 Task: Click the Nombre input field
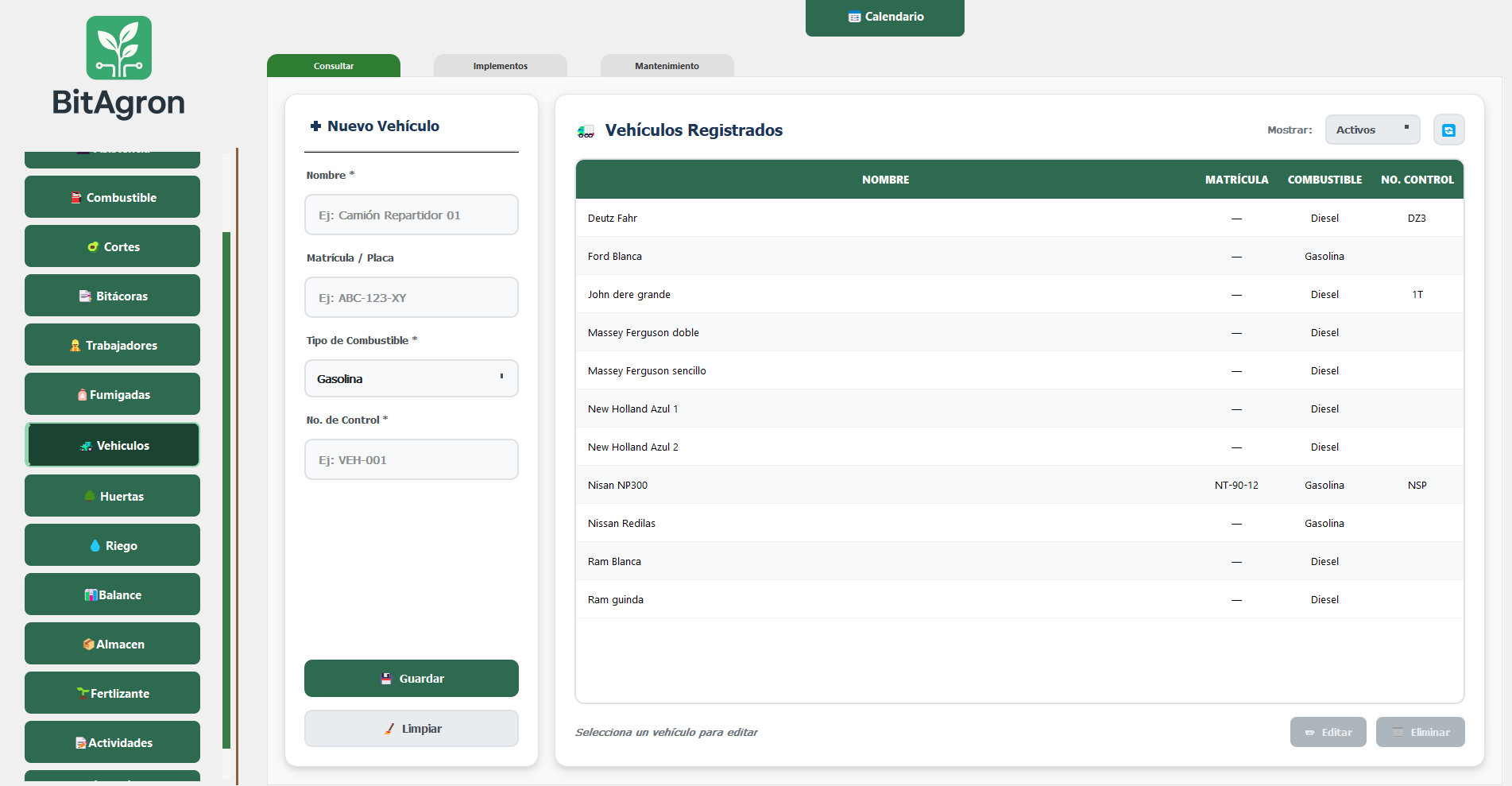point(411,215)
